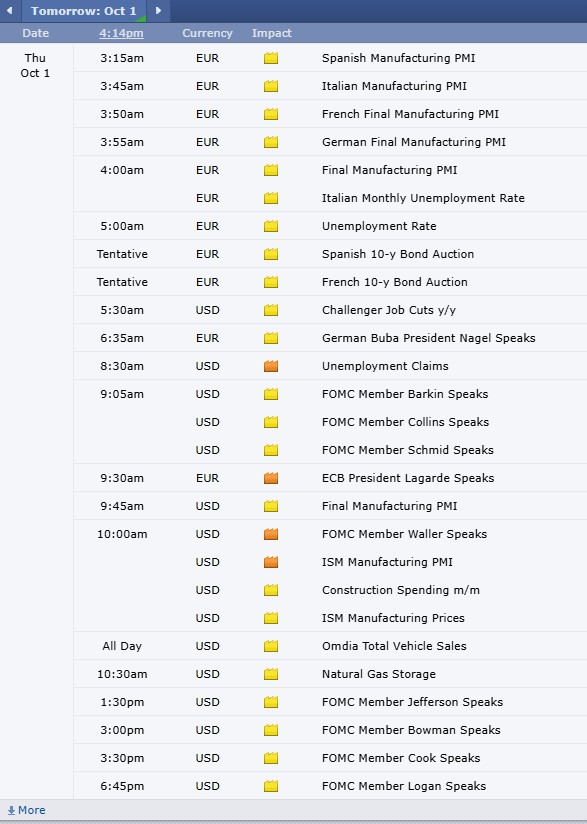This screenshot has height=824, width=587.
Task: Click the Impact column header
Action: pos(272,33)
